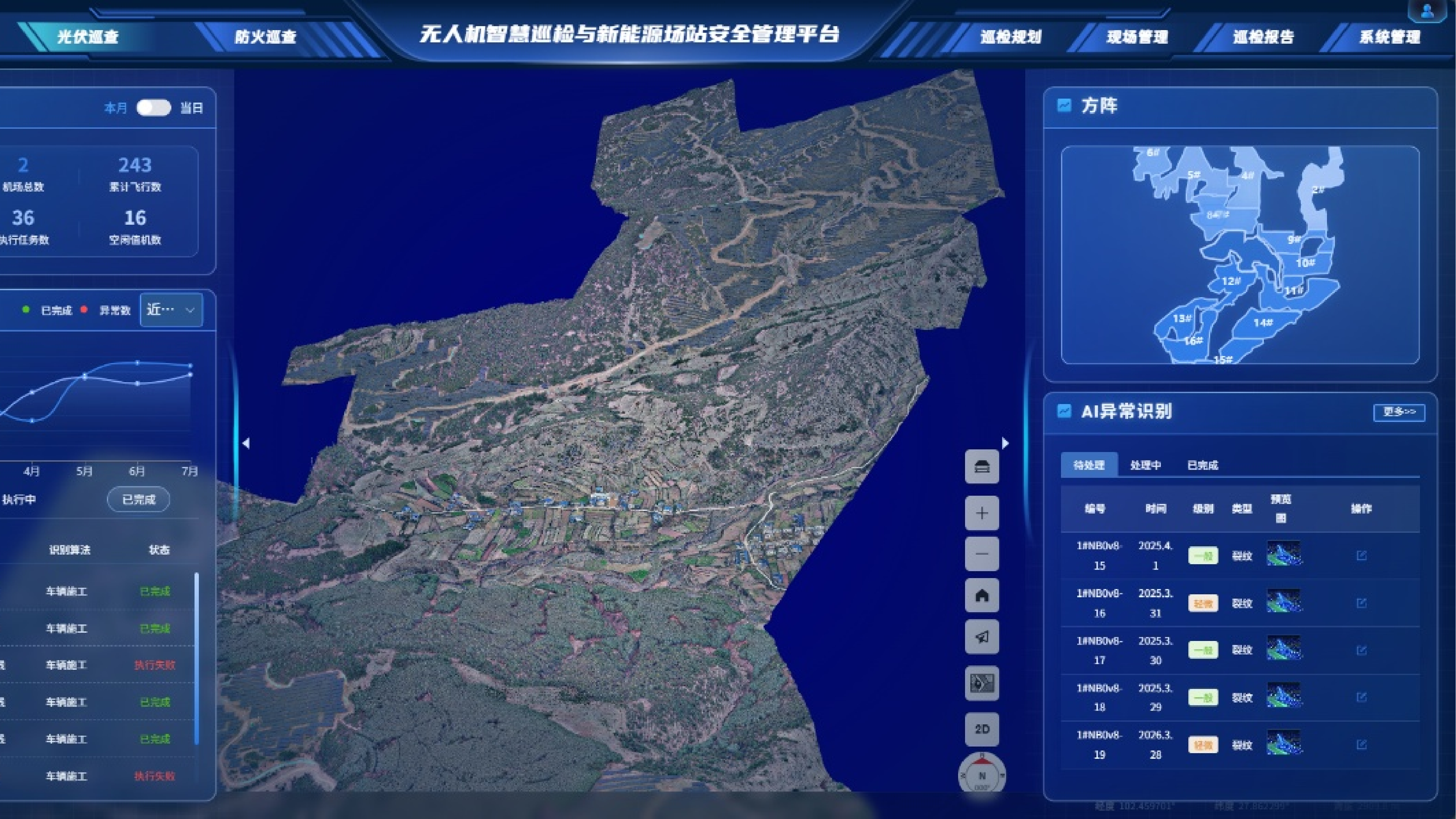Open edit icon for 1#NB0v8-15
Viewport: 1456px width, 819px height.
click(x=1361, y=556)
